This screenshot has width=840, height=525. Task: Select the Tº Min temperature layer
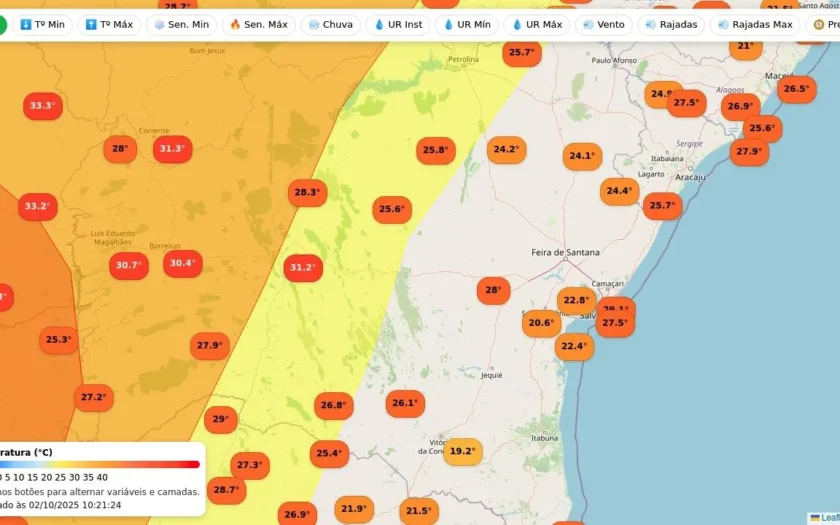point(42,25)
